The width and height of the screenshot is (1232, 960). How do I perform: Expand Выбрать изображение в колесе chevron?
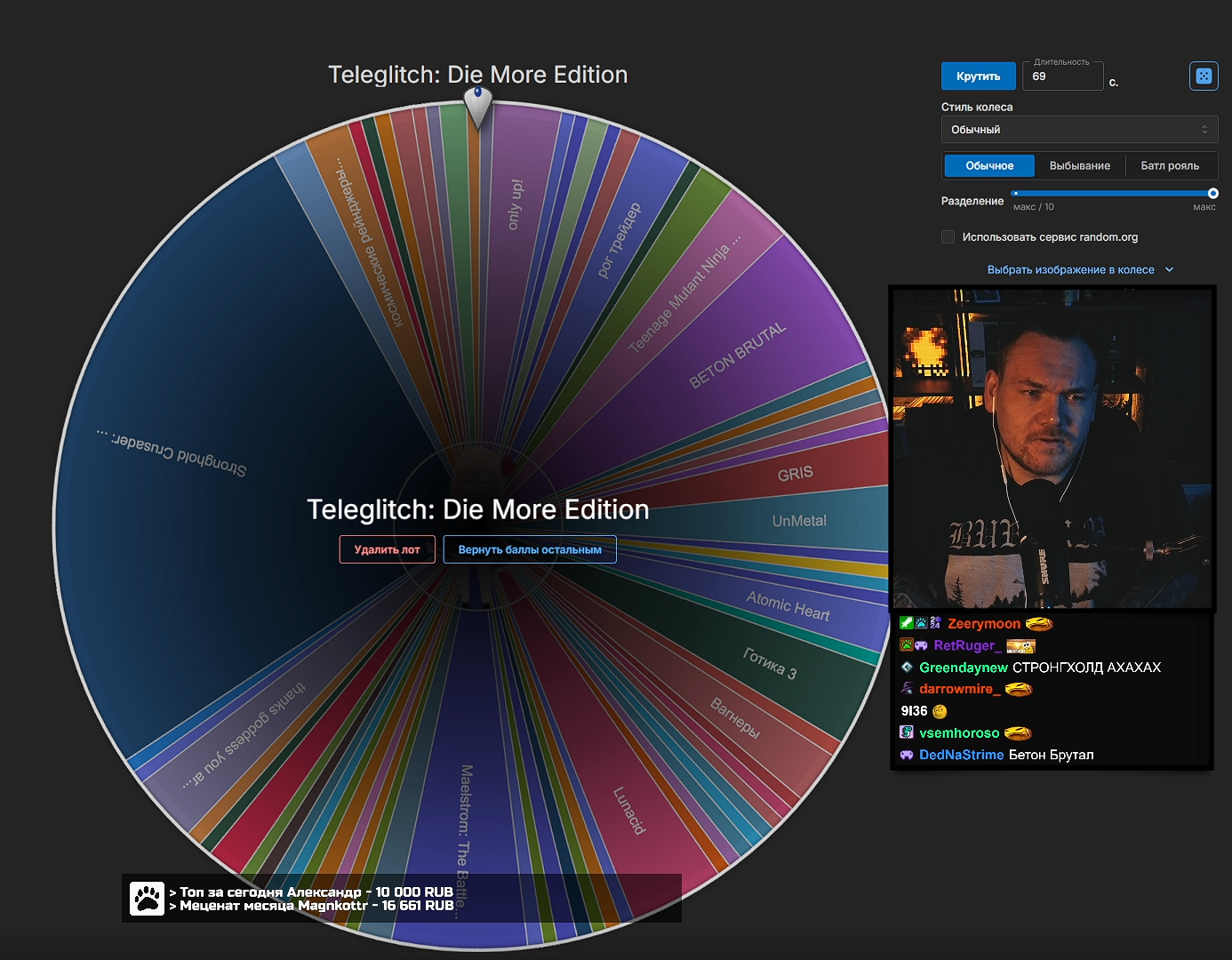[1169, 270]
